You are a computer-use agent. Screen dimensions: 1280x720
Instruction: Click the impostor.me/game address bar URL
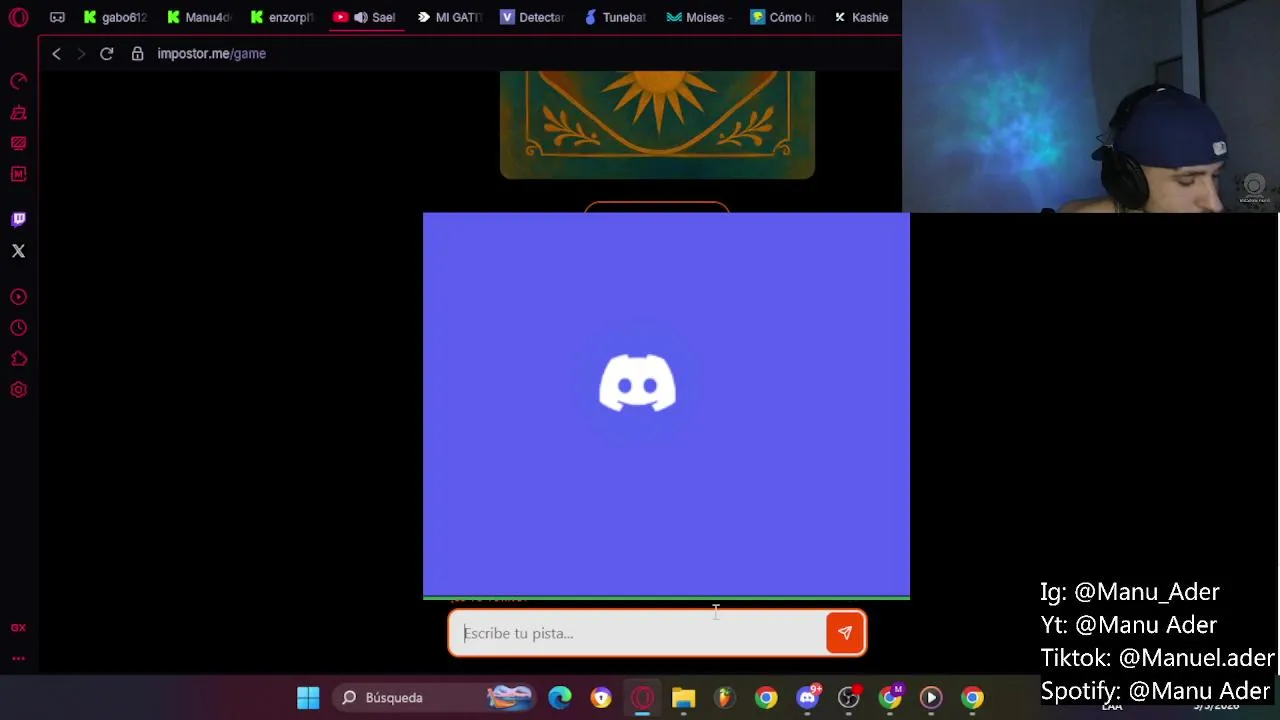211,54
